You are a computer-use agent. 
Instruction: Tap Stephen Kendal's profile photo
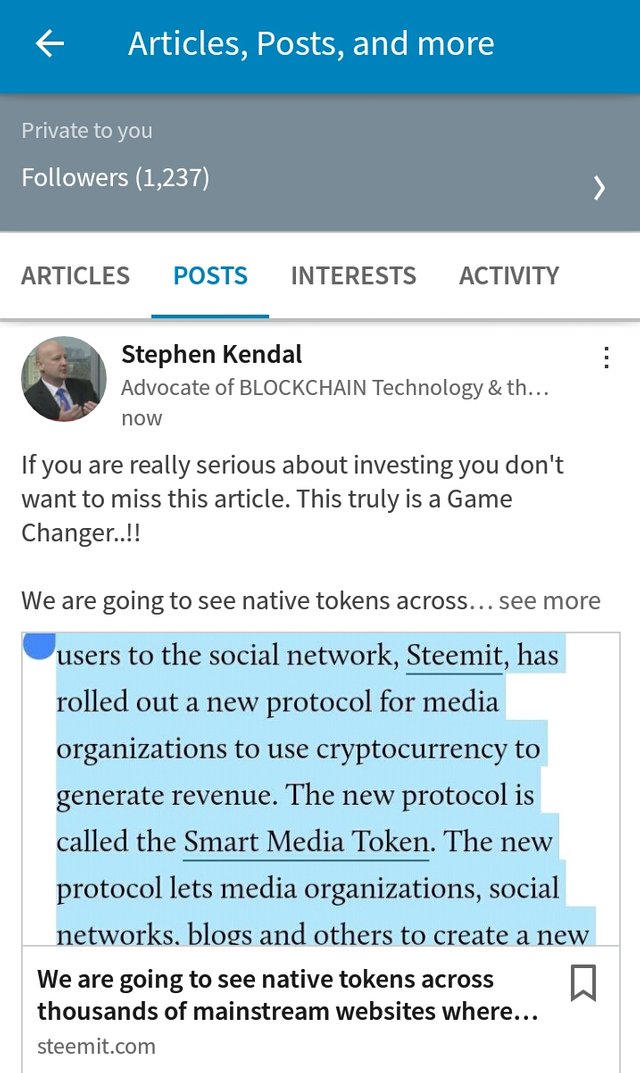64,379
